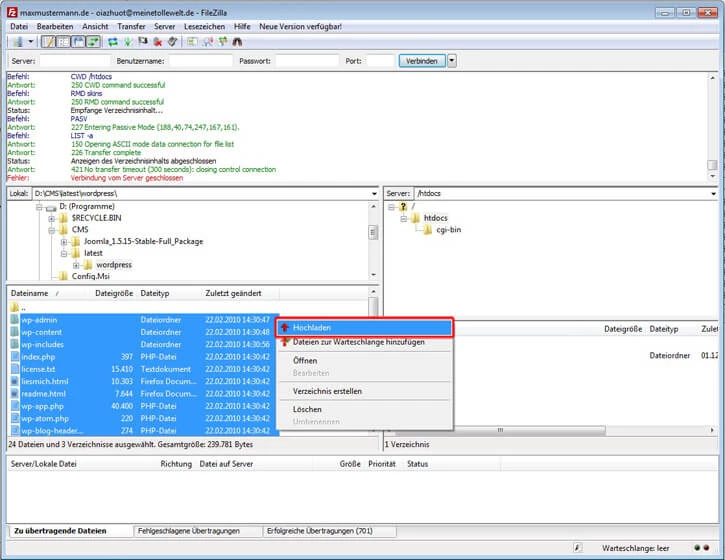
Task: Toggle the transfer queue display
Action: point(93,42)
